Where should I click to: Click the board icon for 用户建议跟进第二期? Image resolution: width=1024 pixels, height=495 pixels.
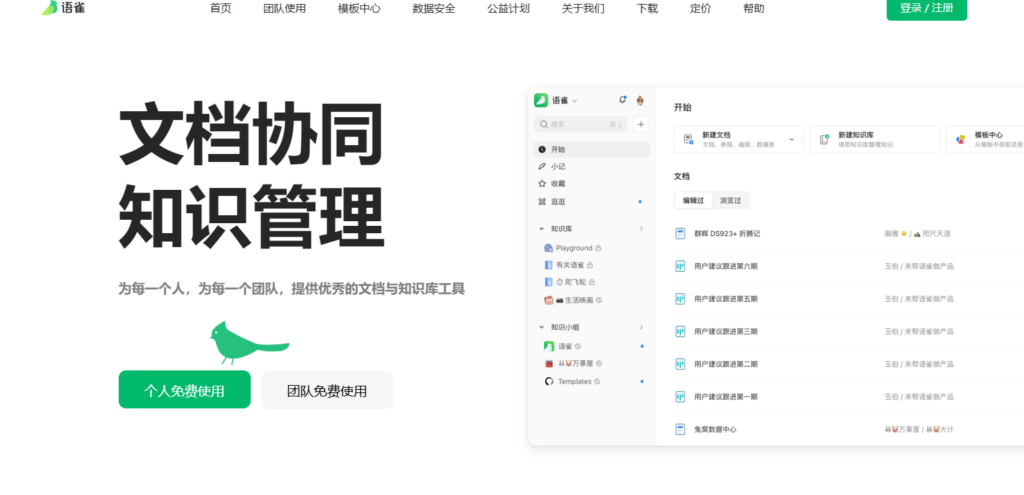click(680, 364)
